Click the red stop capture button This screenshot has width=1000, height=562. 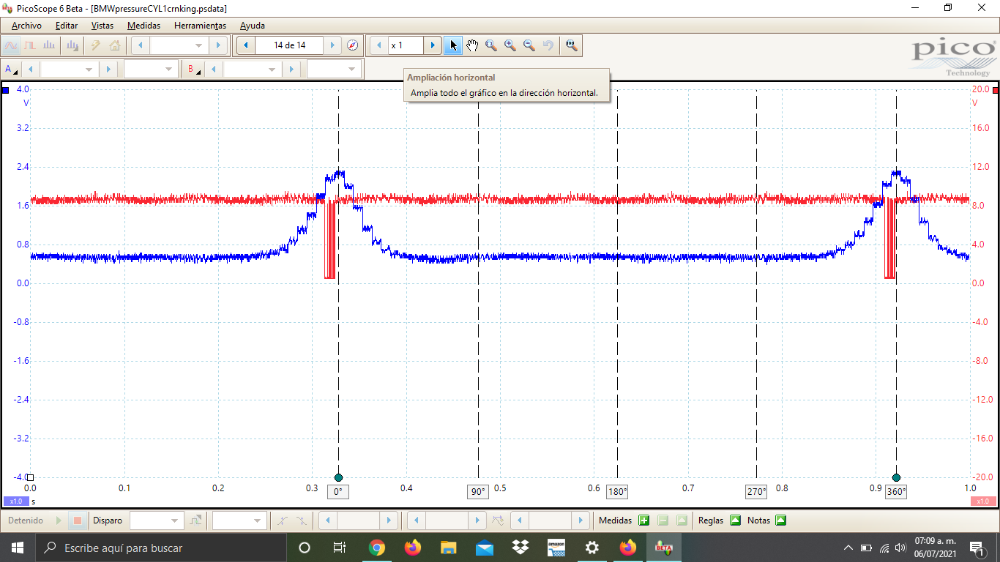point(76,520)
